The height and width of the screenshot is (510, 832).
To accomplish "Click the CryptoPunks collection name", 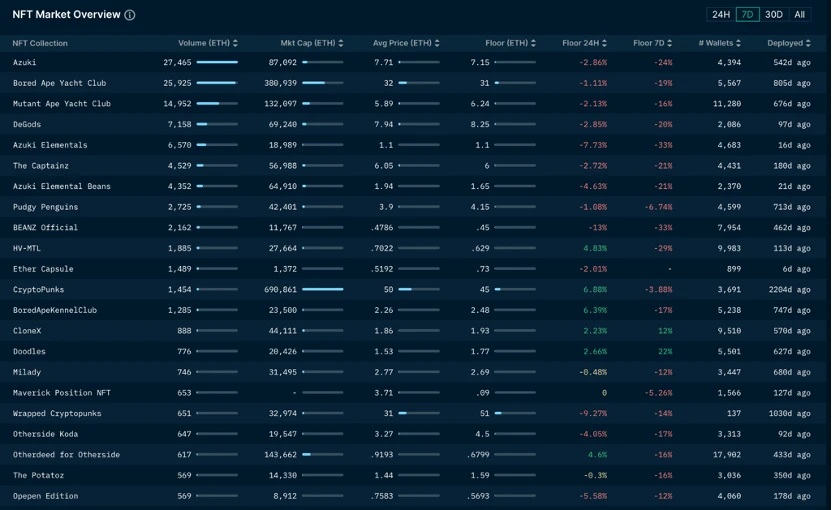I will pos(38,289).
